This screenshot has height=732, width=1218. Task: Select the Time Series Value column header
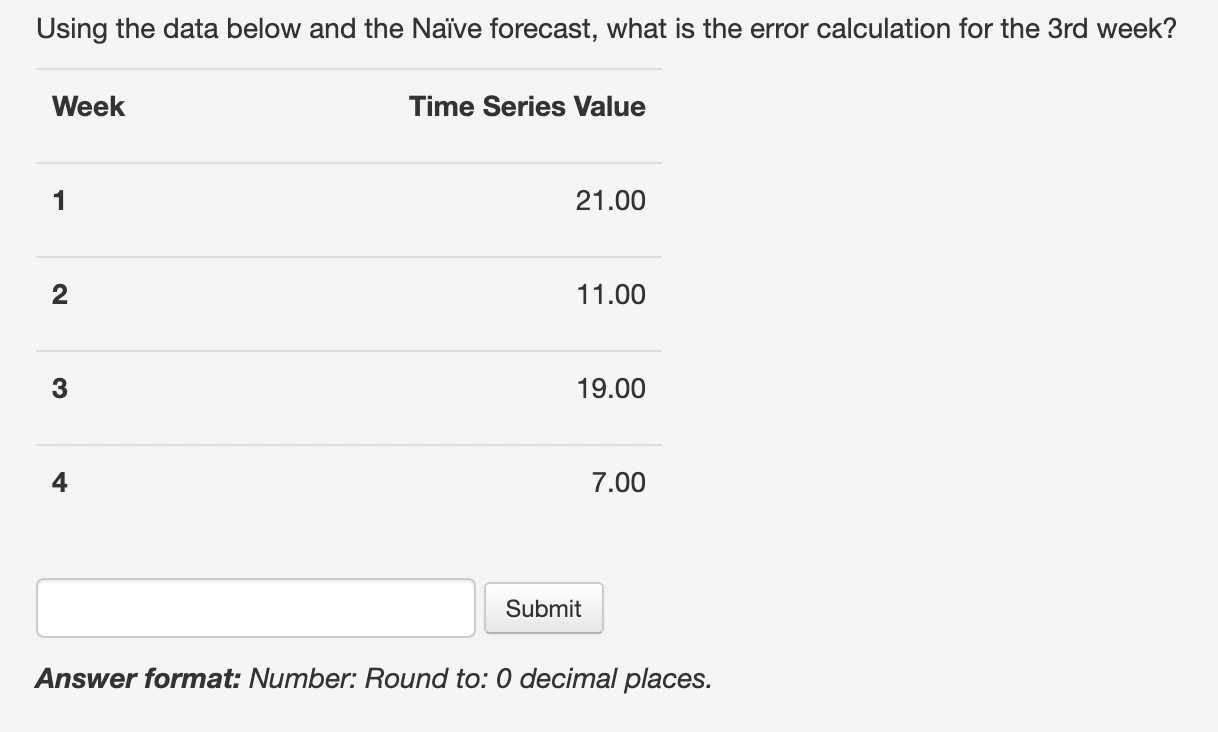coord(527,106)
